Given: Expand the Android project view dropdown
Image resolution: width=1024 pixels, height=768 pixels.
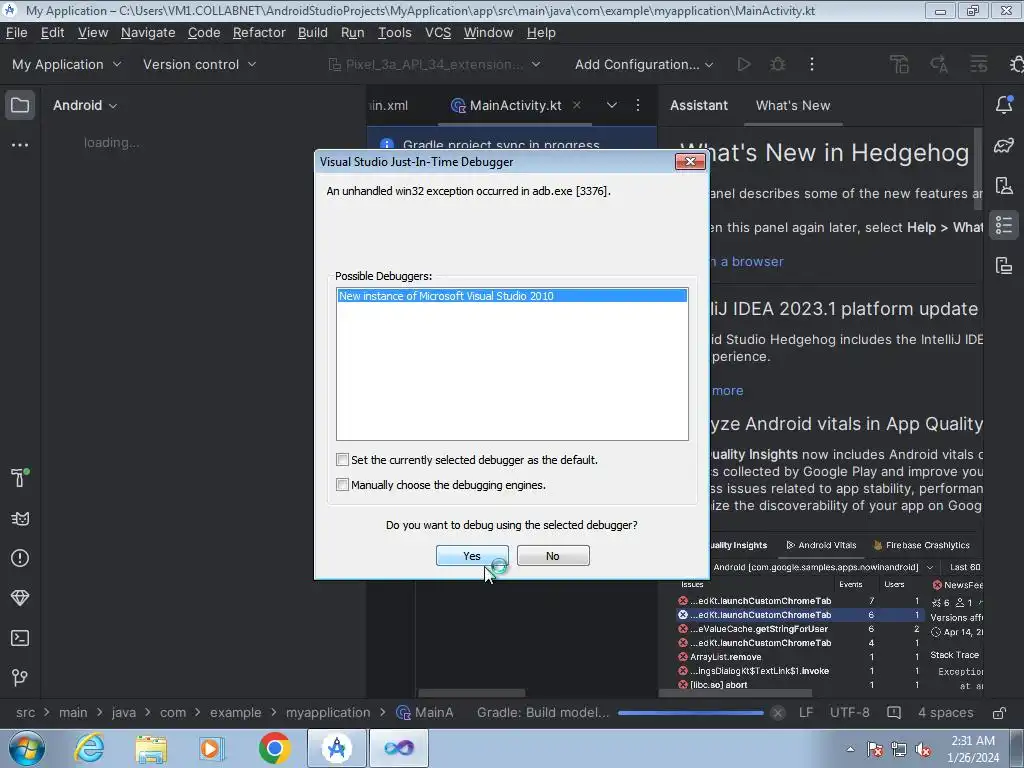Looking at the screenshot, I should click(85, 105).
